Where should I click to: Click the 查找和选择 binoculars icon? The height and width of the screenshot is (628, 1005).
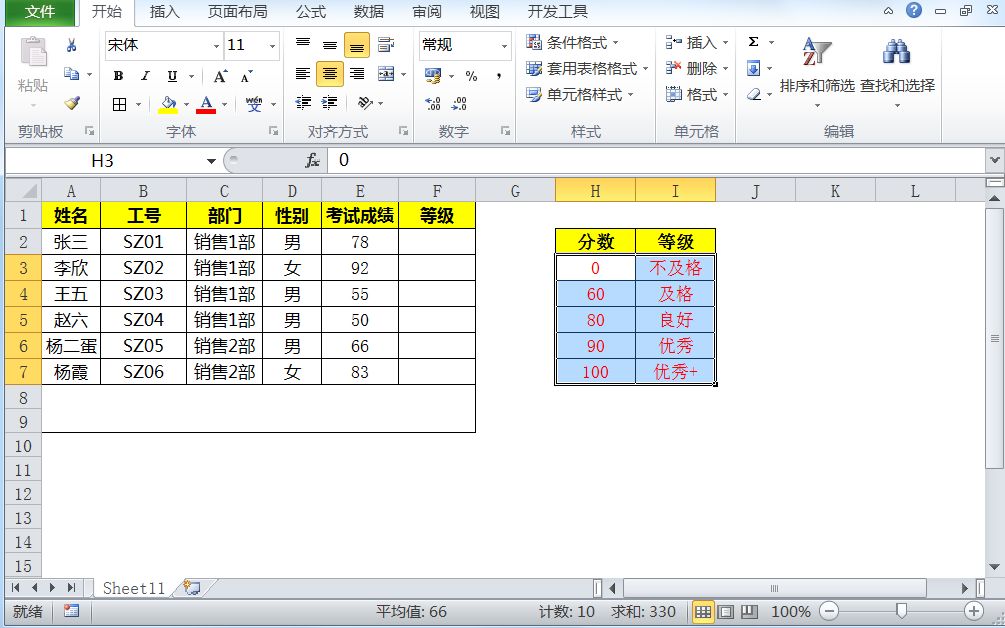pos(897,53)
